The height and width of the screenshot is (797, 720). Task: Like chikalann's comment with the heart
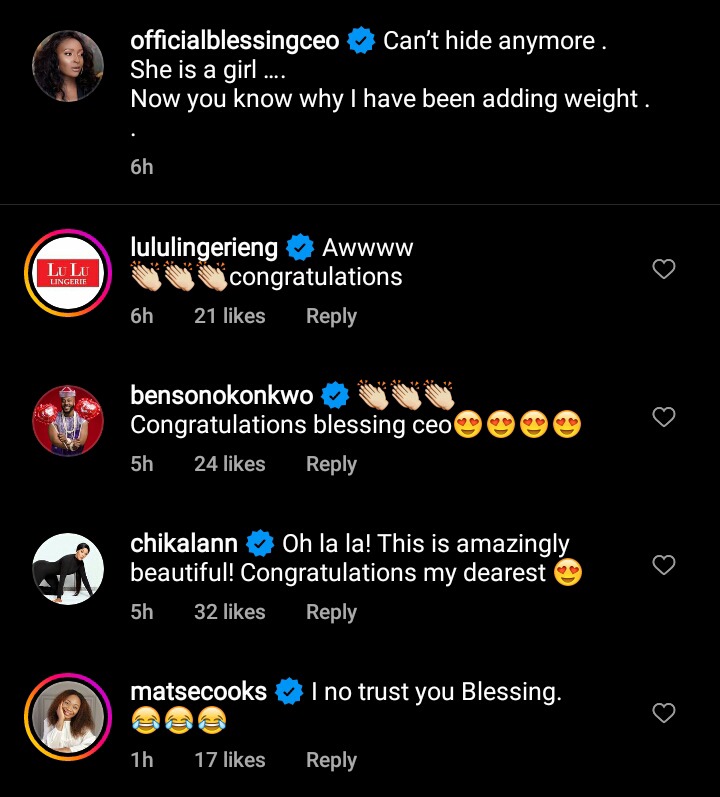[663, 565]
